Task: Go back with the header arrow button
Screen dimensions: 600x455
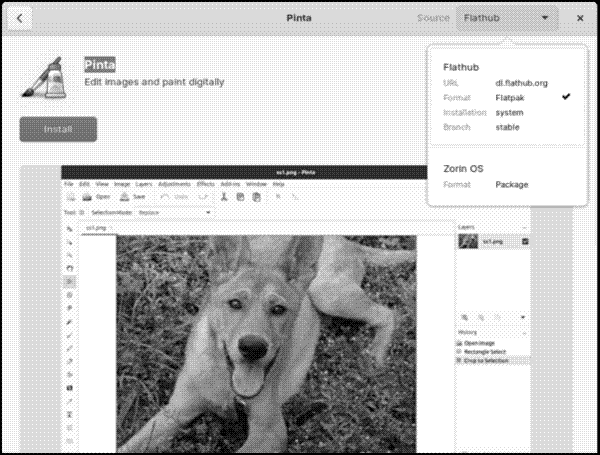Action: (20, 18)
